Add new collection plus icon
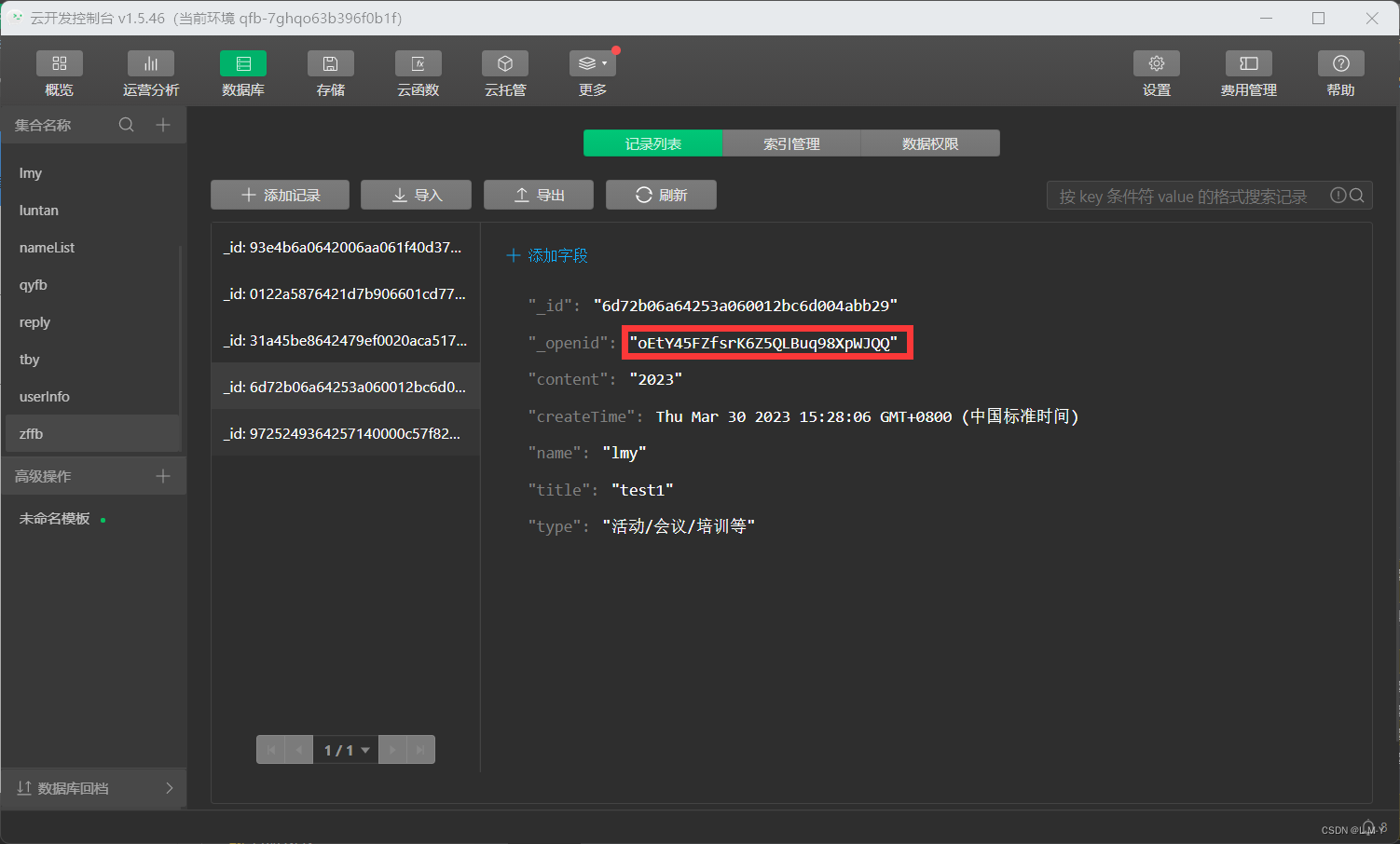Viewport: 1400px width, 844px height. [163, 125]
